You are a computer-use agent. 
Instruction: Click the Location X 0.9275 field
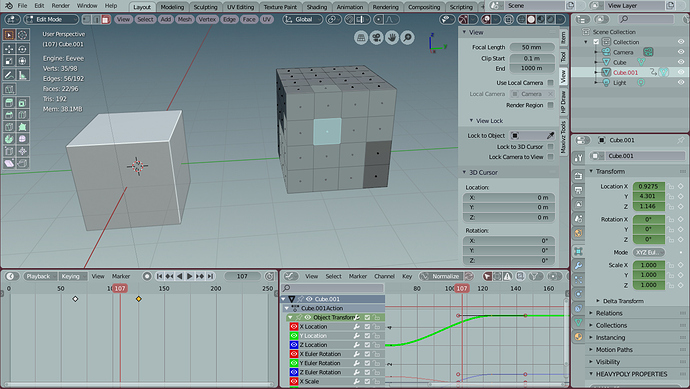point(649,186)
